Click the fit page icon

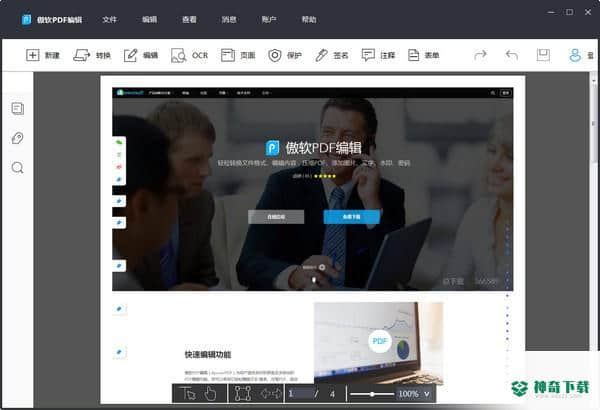click(243, 394)
